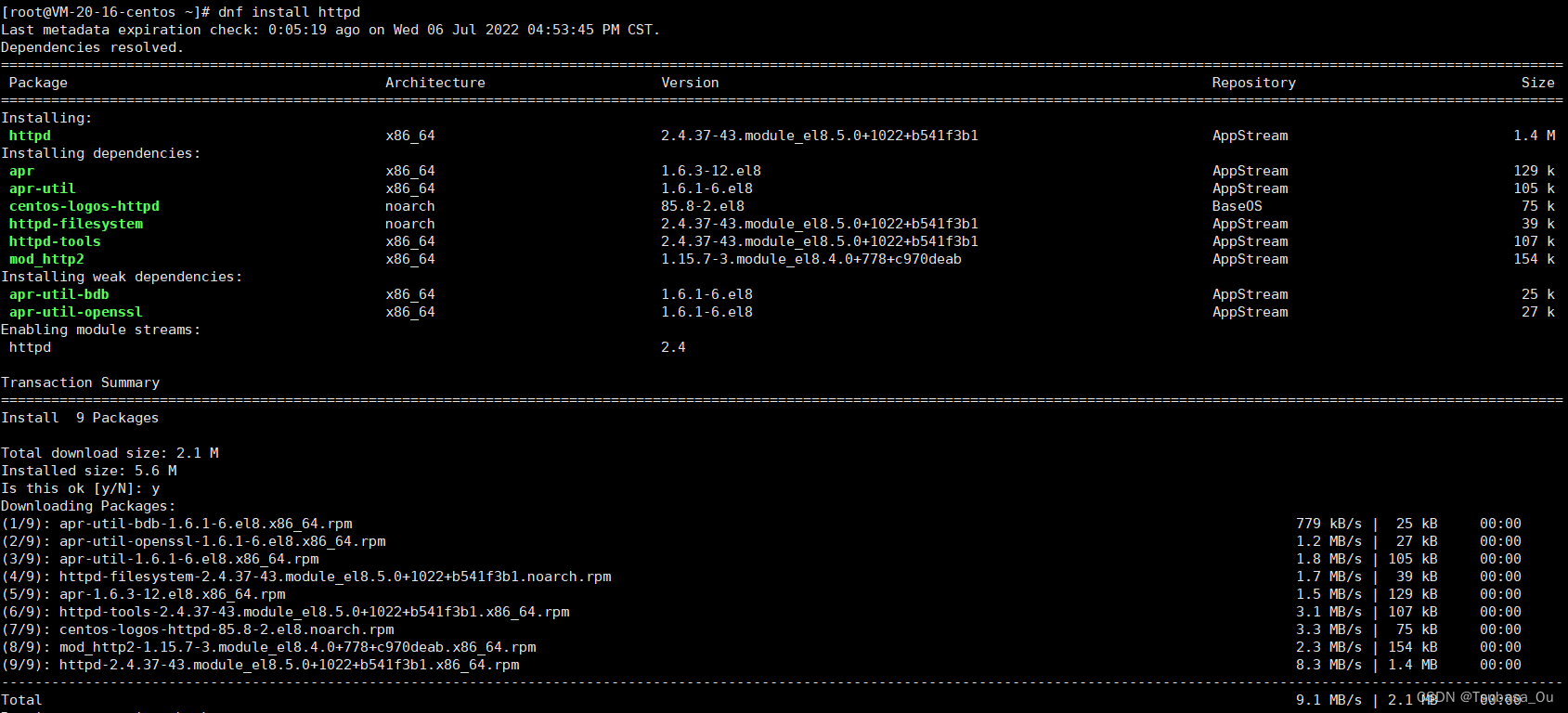Click the '[root@VM-20-16-centos ~]#' prompt
The image size is (1568, 713).
point(106,12)
